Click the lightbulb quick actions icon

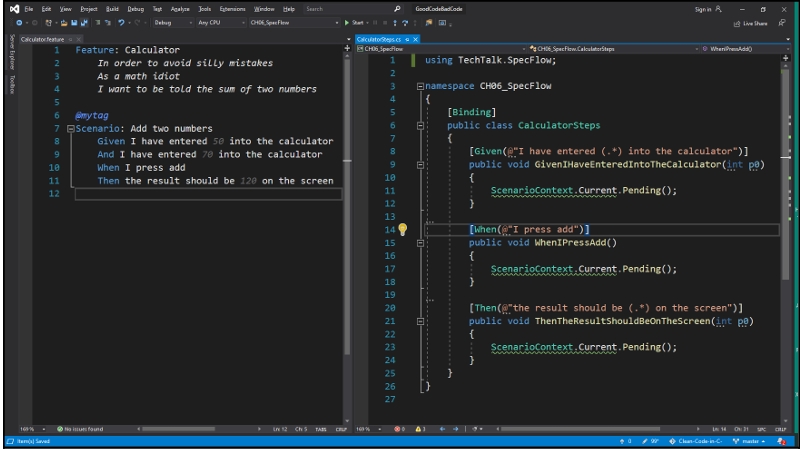point(403,229)
